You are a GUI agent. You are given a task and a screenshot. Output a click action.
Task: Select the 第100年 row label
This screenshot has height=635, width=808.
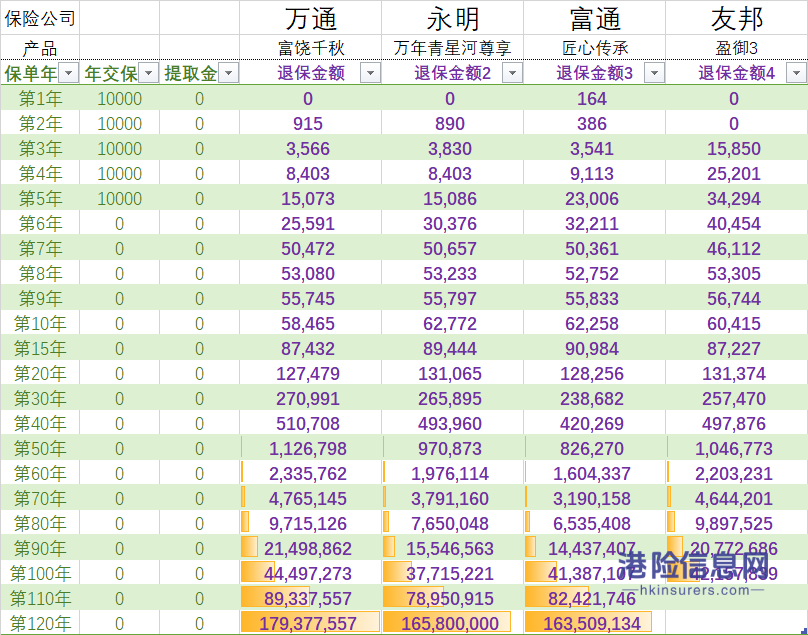(40, 574)
